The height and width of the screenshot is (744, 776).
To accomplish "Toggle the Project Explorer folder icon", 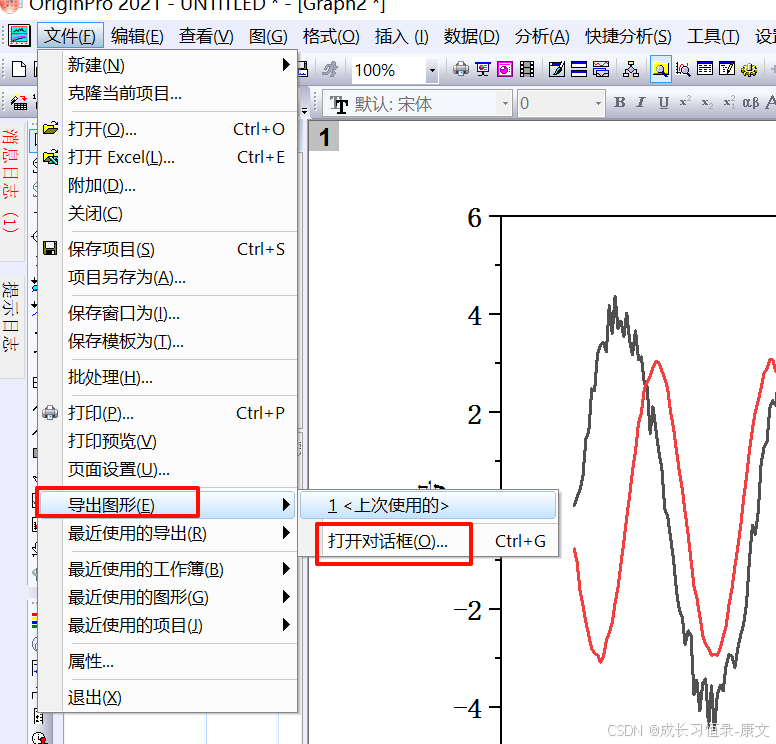I will point(661,69).
